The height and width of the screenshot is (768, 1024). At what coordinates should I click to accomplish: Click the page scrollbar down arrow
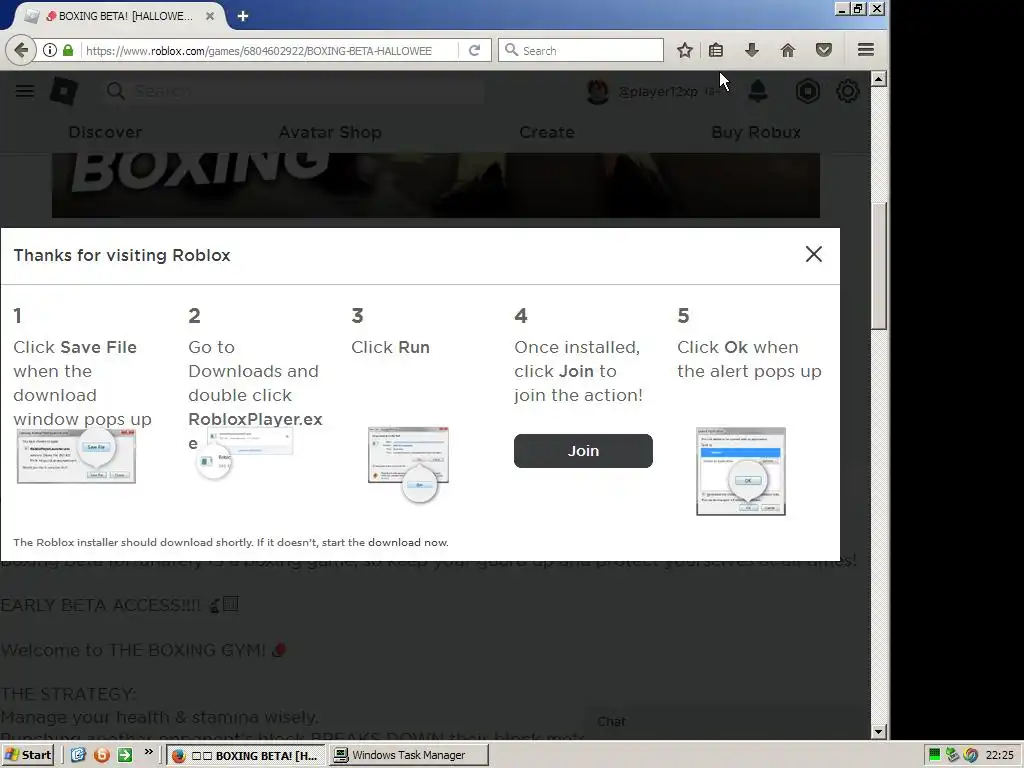(x=879, y=731)
